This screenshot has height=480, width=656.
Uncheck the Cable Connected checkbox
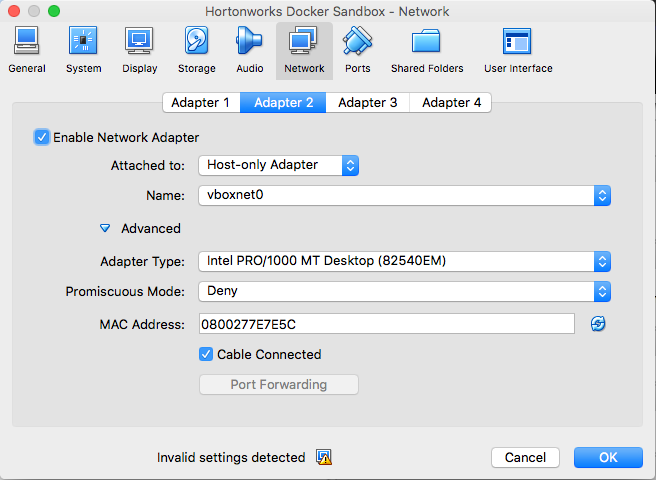coord(205,354)
